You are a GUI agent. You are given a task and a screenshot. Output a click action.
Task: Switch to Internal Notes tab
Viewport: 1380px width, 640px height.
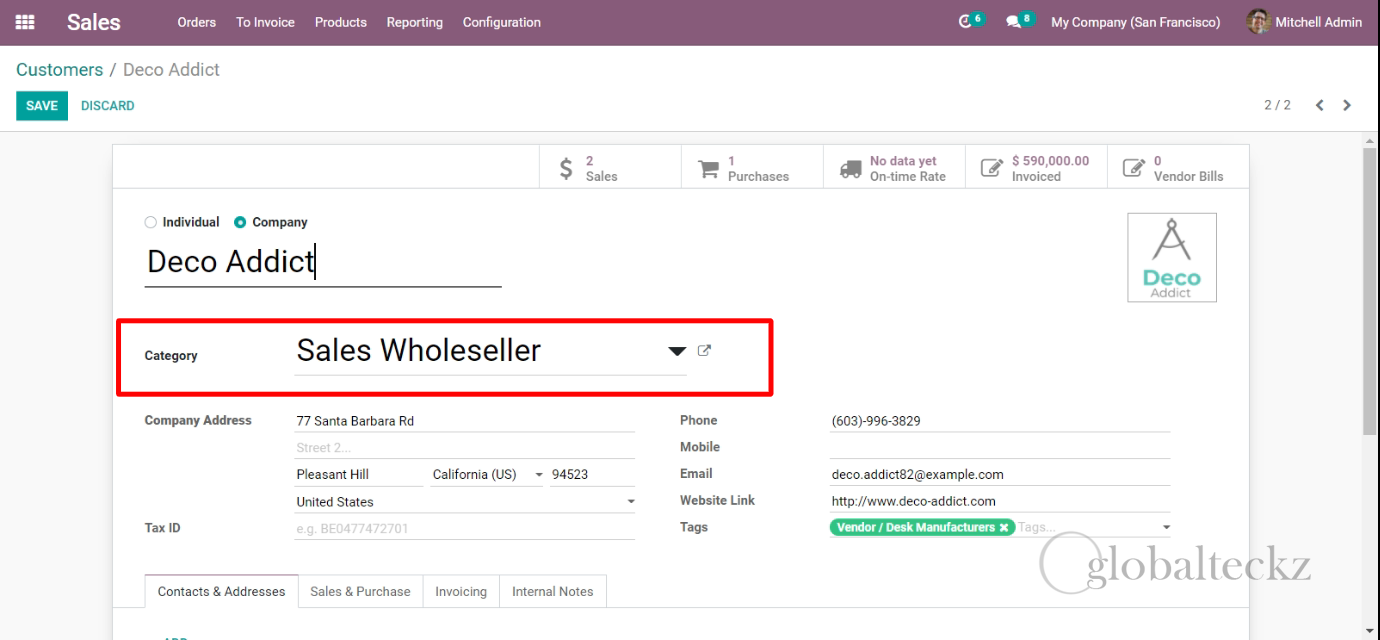[552, 591]
